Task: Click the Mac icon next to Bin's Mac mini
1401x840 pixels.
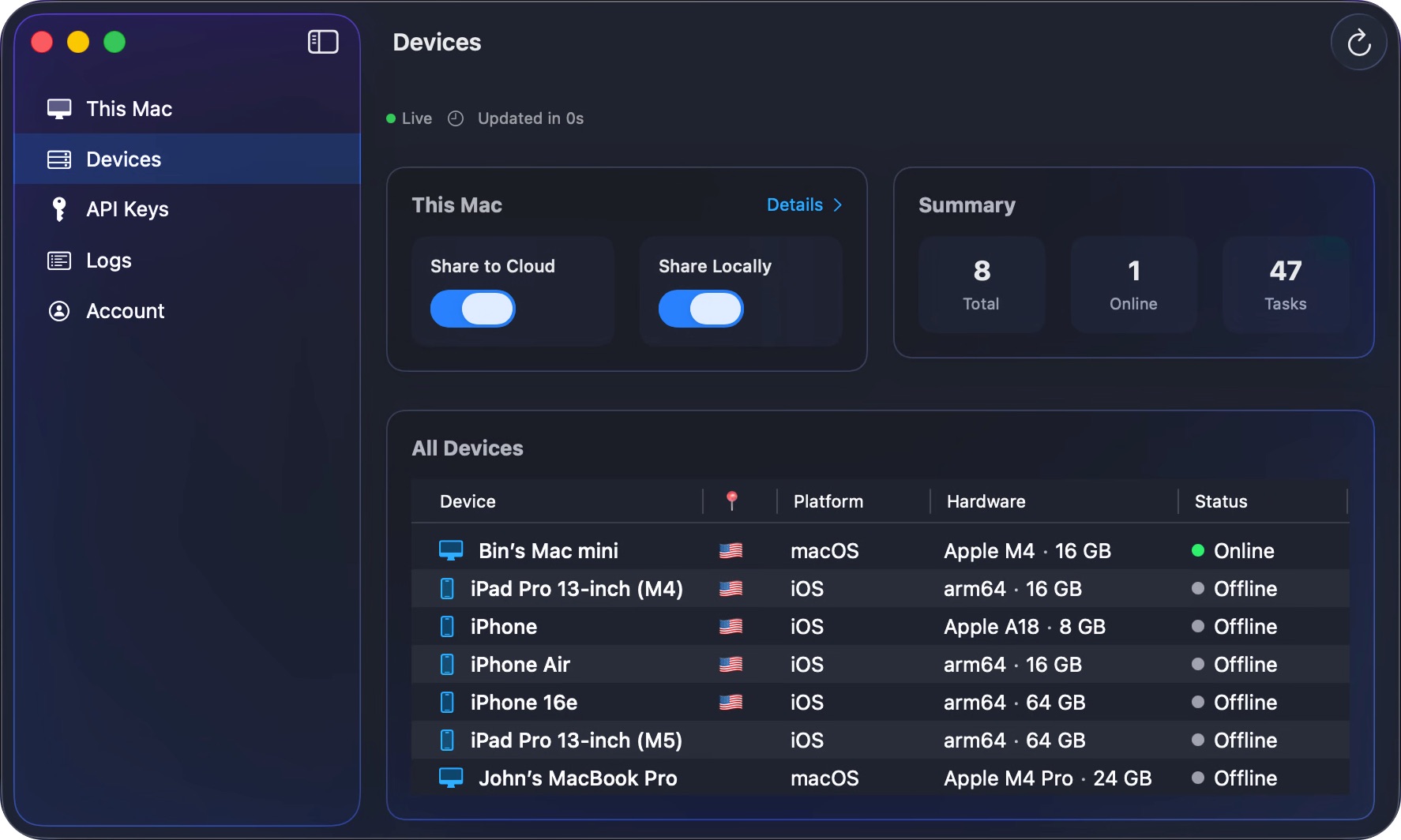Action: click(450, 550)
